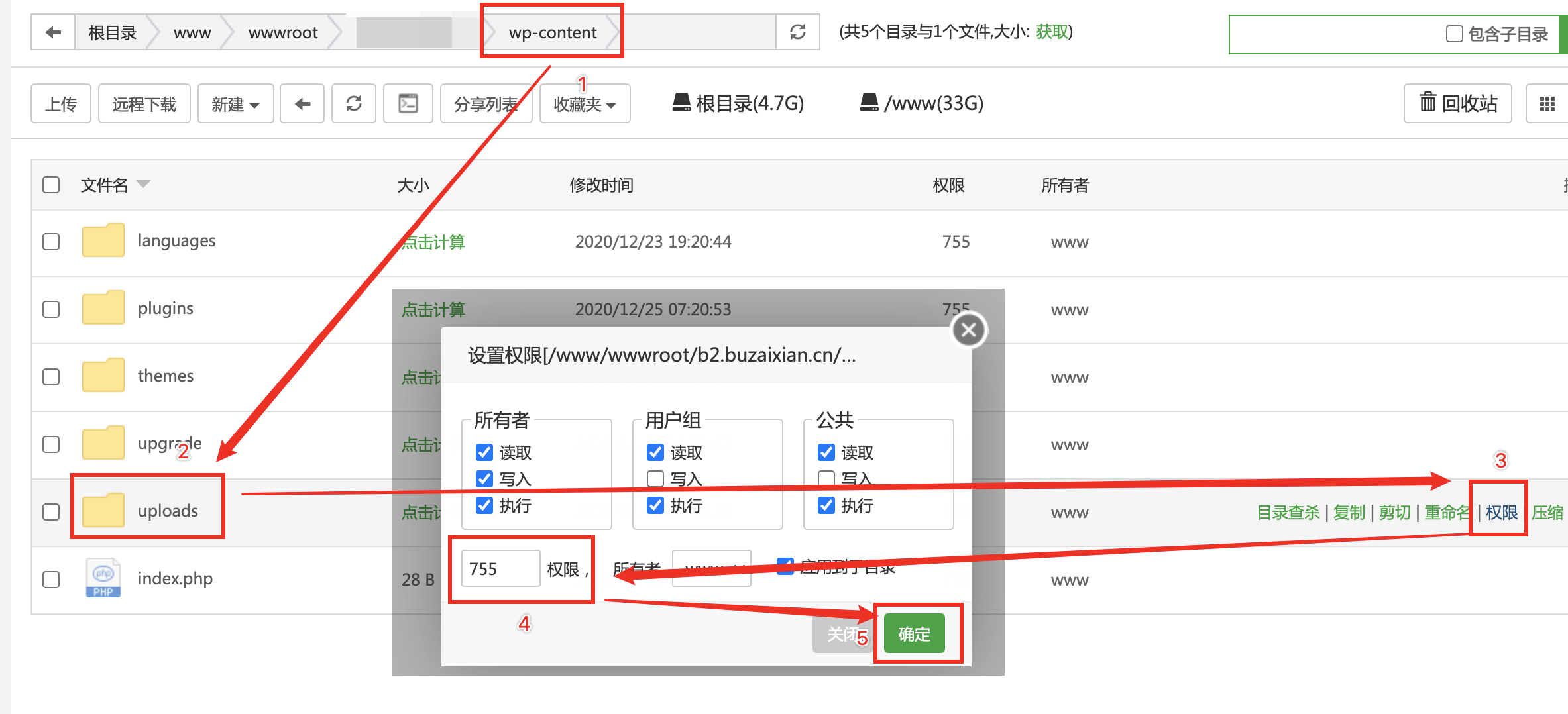Click the toolbar back arrow button
The height and width of the screenshot is (714, 1568).
click(x=302, y=104)
